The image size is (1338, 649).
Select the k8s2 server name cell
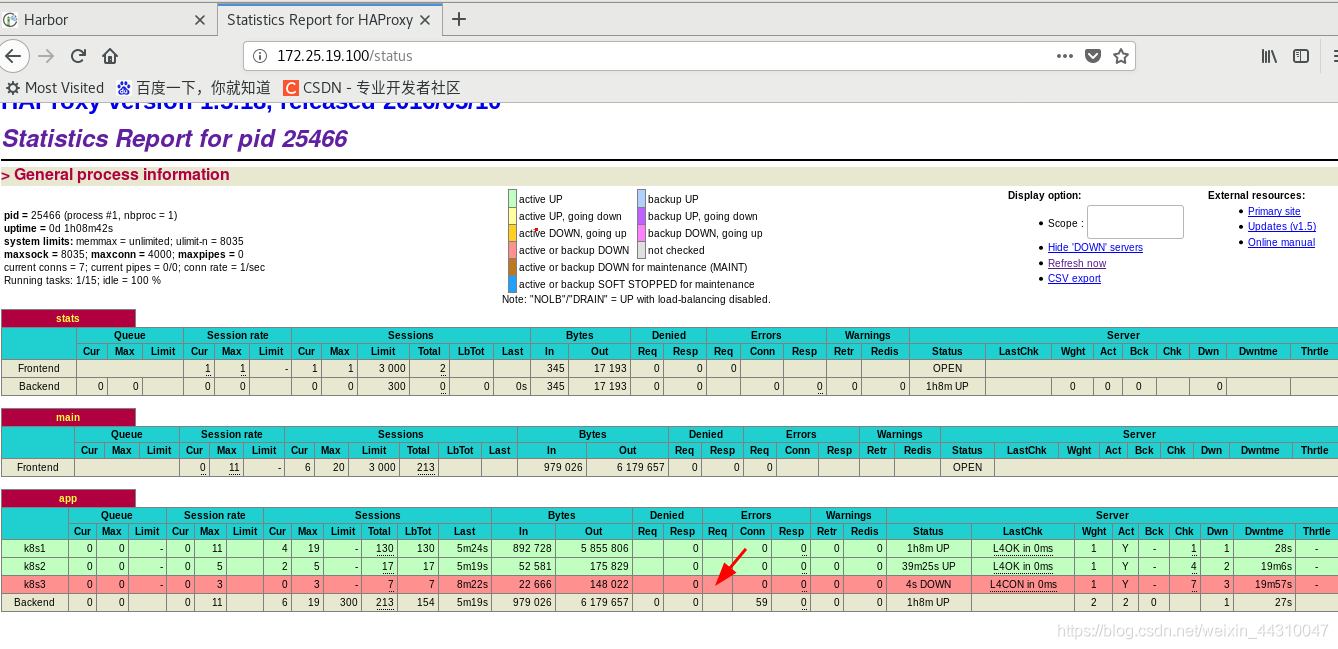coord(35,566)
